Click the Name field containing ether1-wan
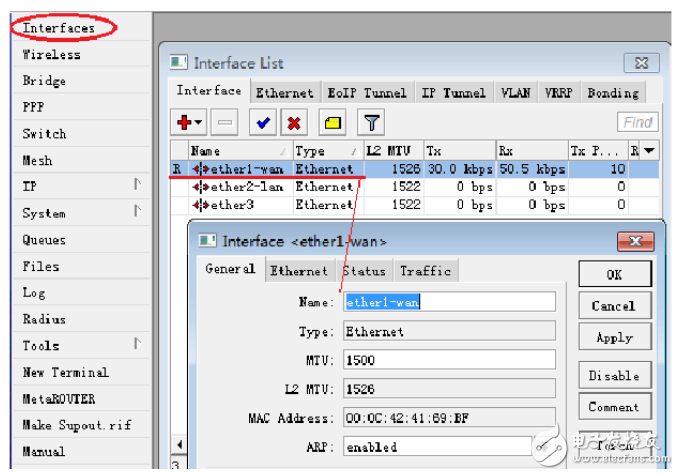Image resolution: width=679 pixels, height=475 pixels. coord(448,302)
